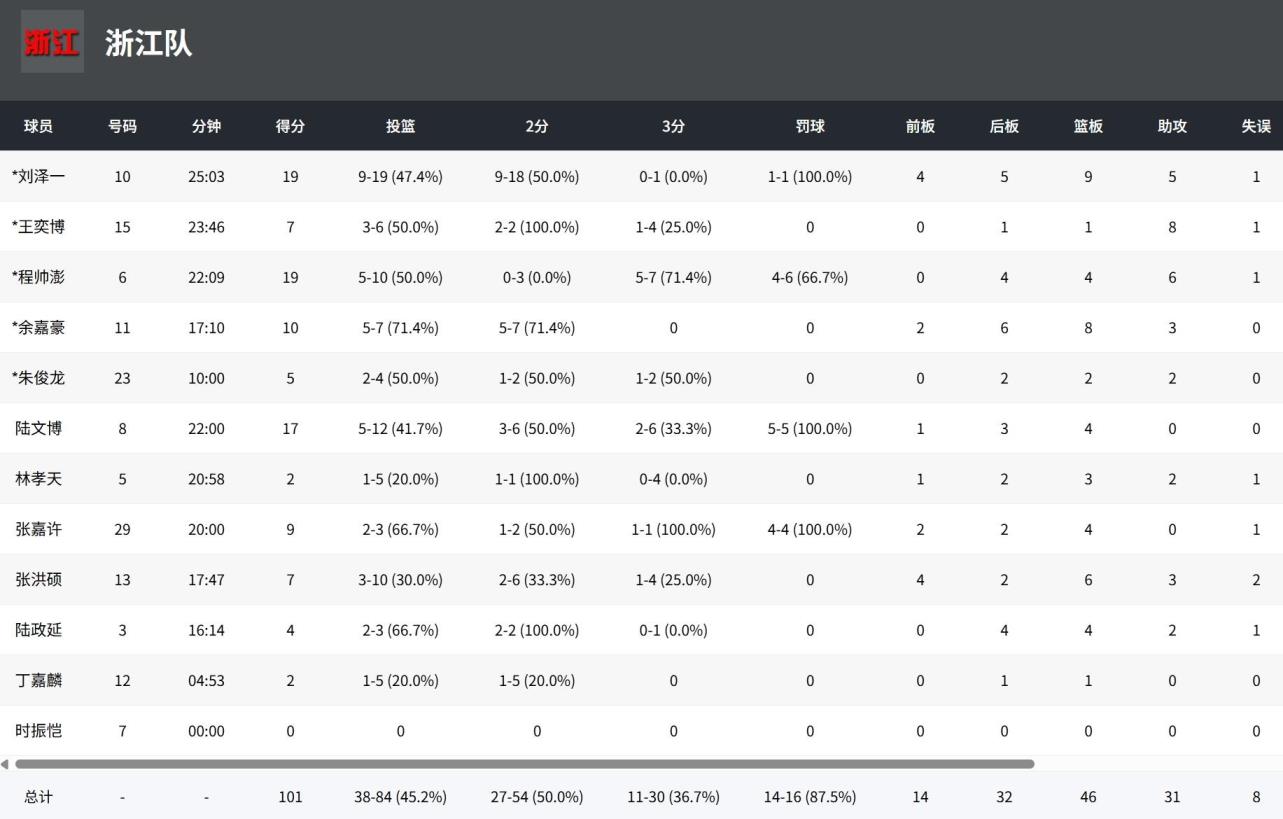This screenshot has width=1283, height=819.
Task: Click the 浙江队 team title
Action: coord(148,43)
